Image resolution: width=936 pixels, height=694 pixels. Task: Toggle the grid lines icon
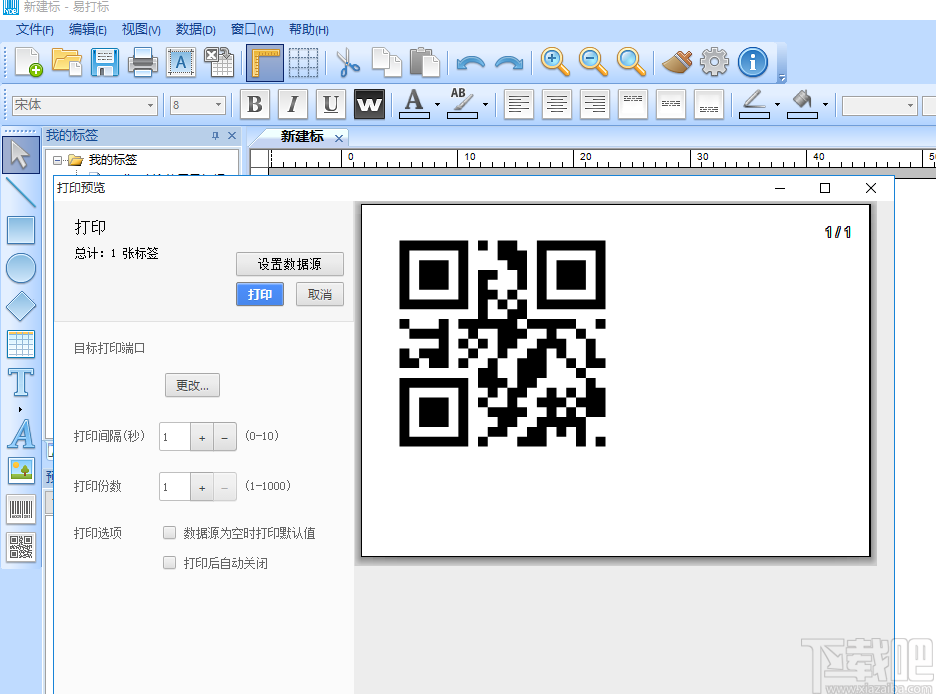click(303, 62)
